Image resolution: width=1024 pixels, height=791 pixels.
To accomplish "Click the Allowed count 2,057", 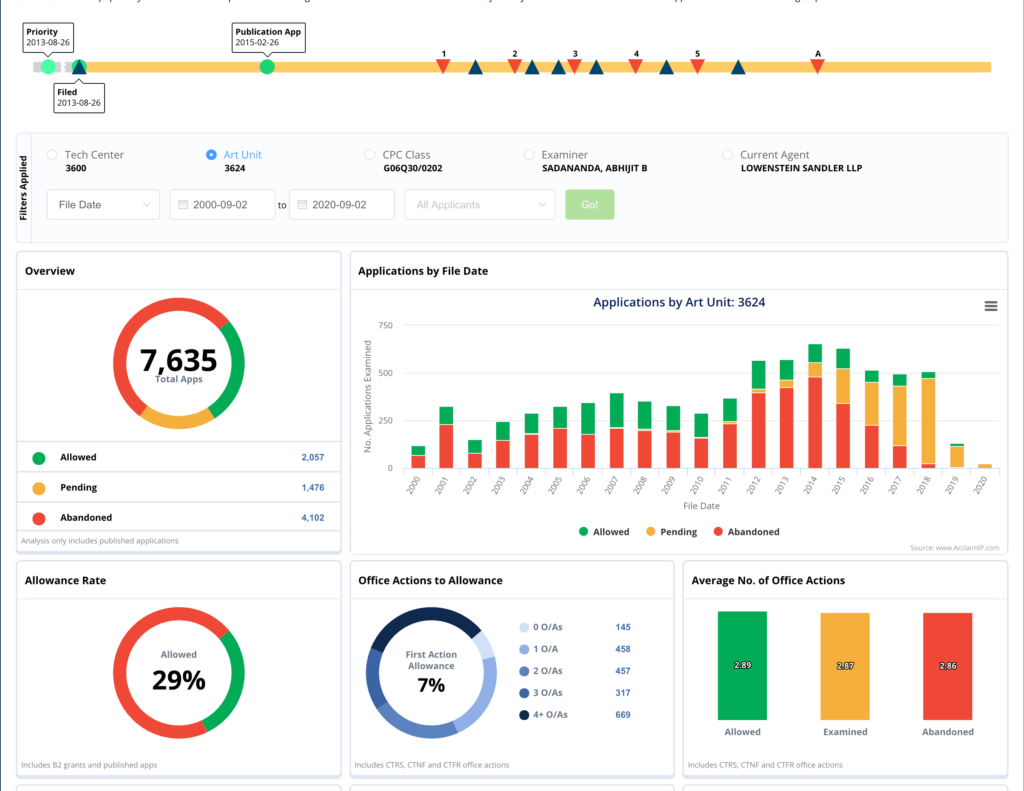I will click(x=312, y=457).
